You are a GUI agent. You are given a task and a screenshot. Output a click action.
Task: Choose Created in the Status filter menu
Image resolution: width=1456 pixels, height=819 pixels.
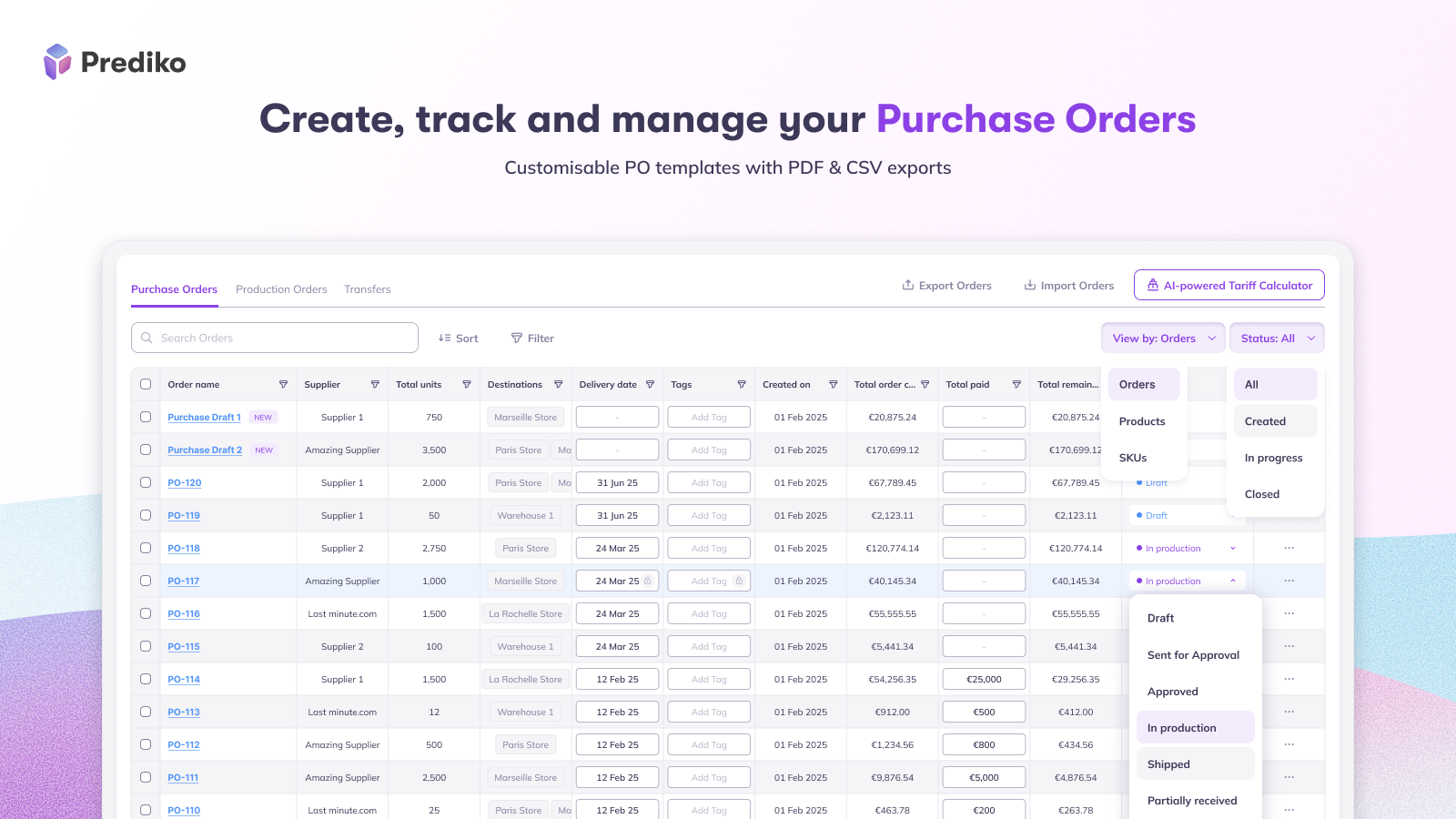tap(1276, 421)
